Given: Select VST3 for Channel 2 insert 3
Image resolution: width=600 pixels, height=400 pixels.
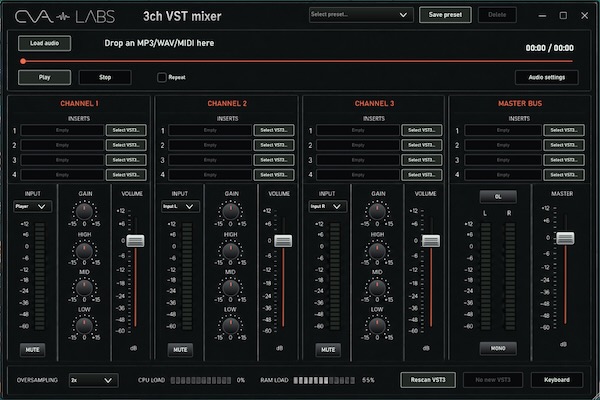Looking at the screenshot, I should [x=274, y=160].
